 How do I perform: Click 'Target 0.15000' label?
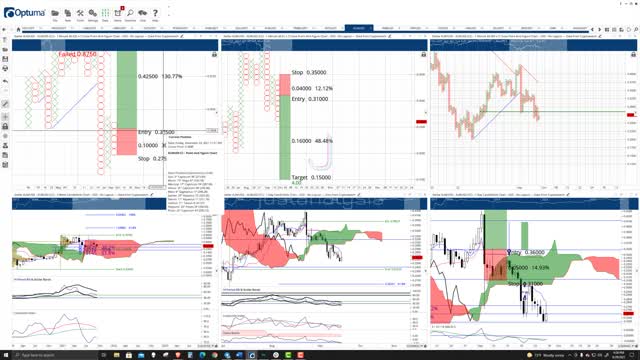click(311, 178)
